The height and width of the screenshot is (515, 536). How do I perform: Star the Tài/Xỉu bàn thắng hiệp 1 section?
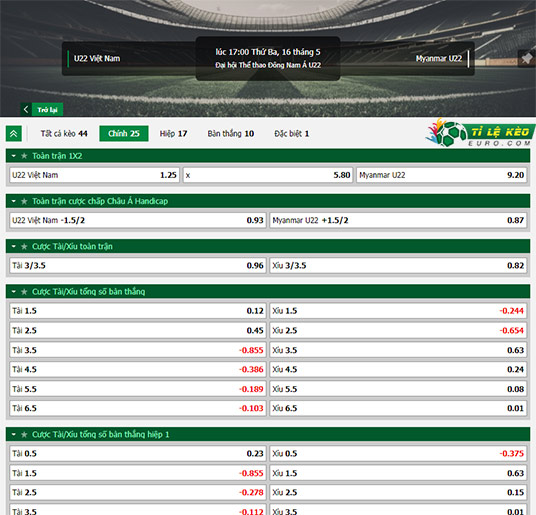24,435
